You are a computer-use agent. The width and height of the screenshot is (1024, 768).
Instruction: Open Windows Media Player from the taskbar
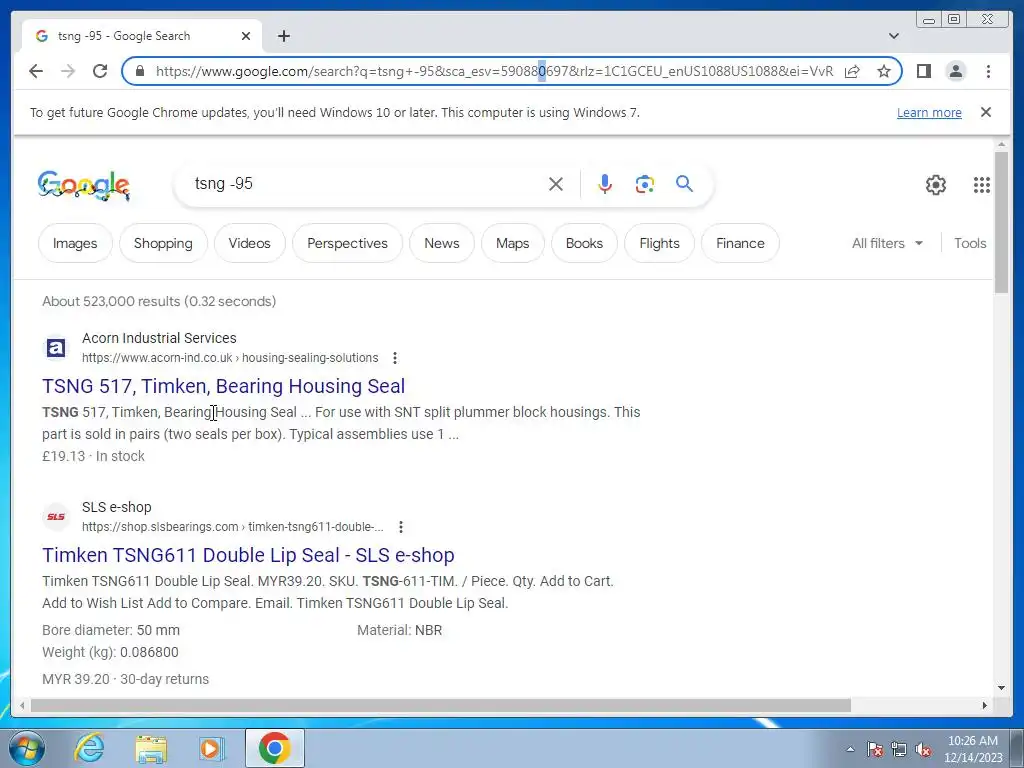(x=212, y=748)
